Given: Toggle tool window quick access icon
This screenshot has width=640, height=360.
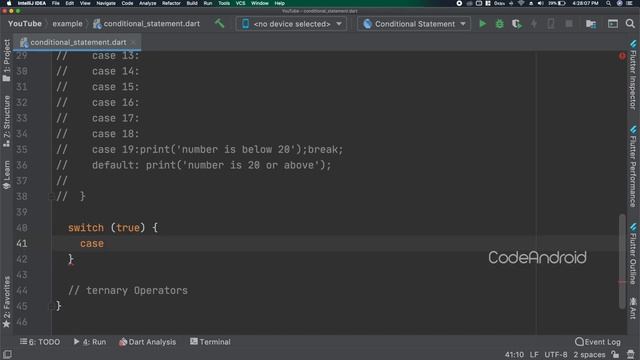Looking at the screenshot, I should 7,354.
